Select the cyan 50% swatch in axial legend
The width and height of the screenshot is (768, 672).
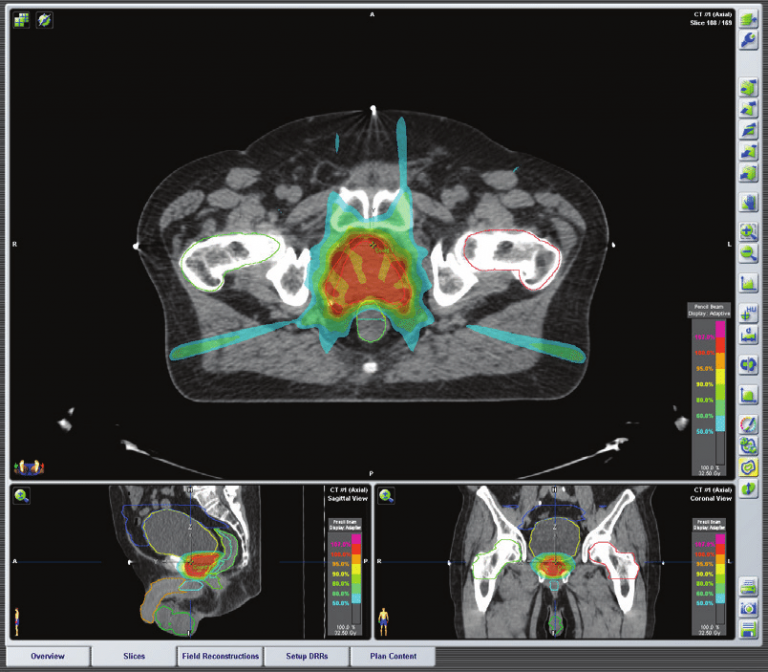[x=720, y=424]
